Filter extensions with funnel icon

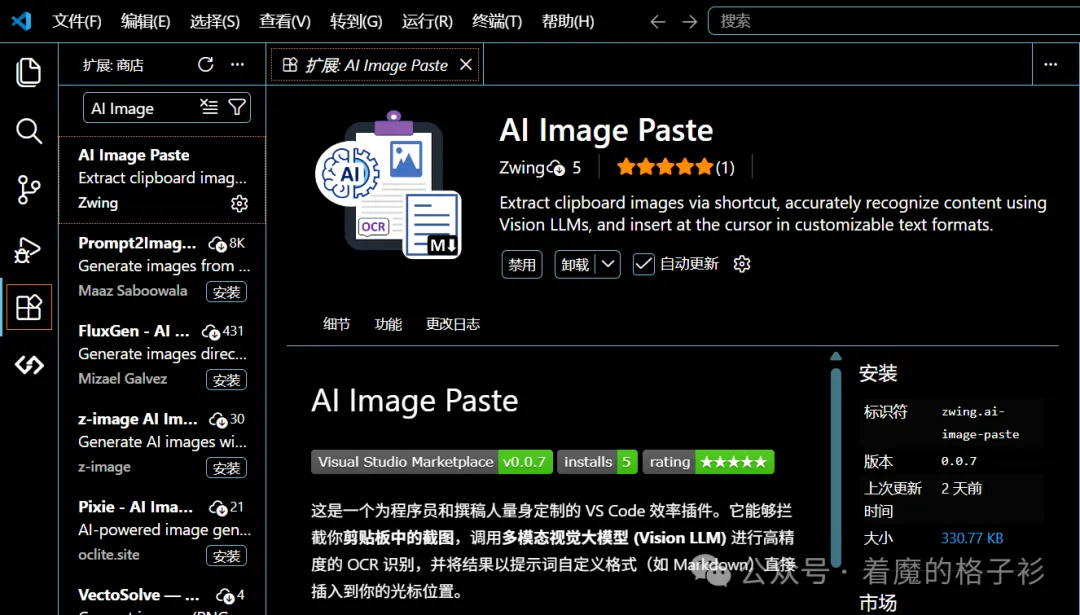tap(237, 107)
